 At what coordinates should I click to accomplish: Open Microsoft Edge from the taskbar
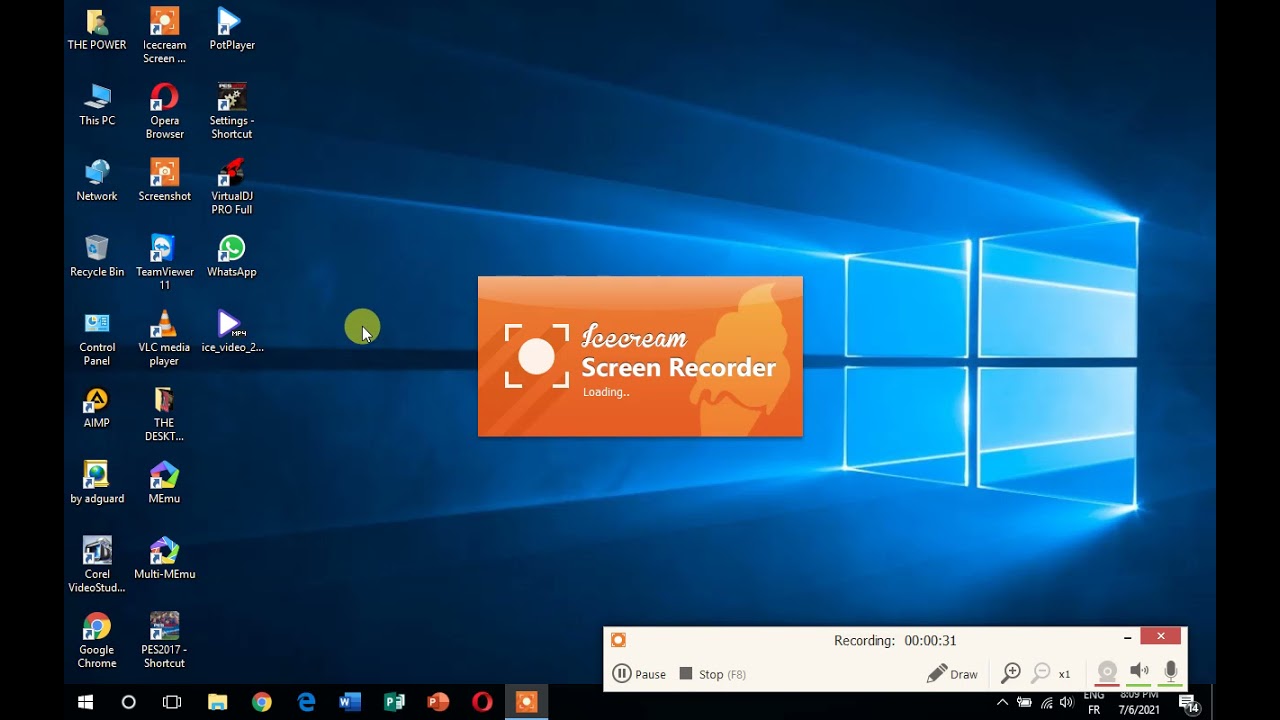(306, 702)
